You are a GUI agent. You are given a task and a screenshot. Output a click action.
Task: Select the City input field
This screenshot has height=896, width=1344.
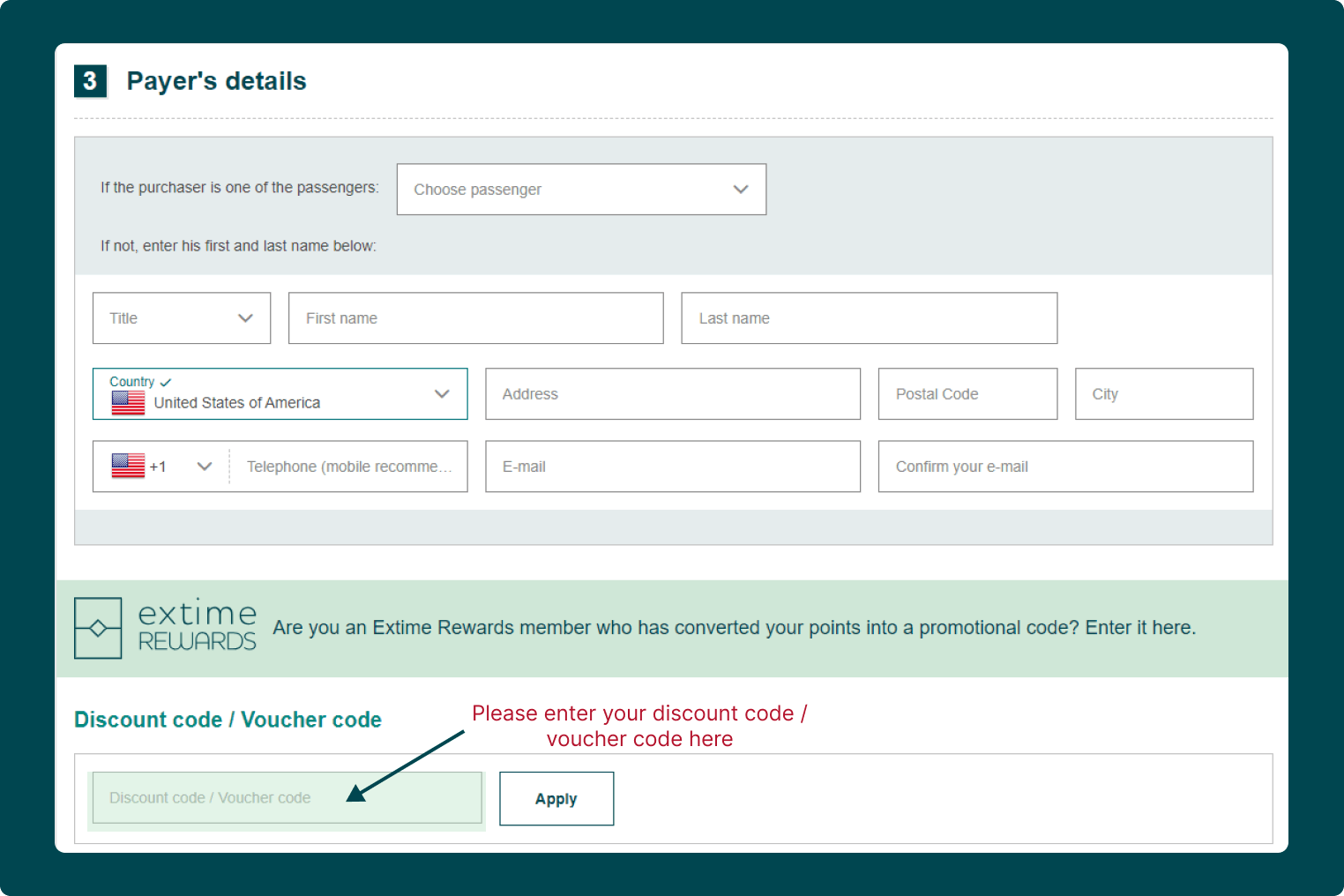(x=1164, y=394)
